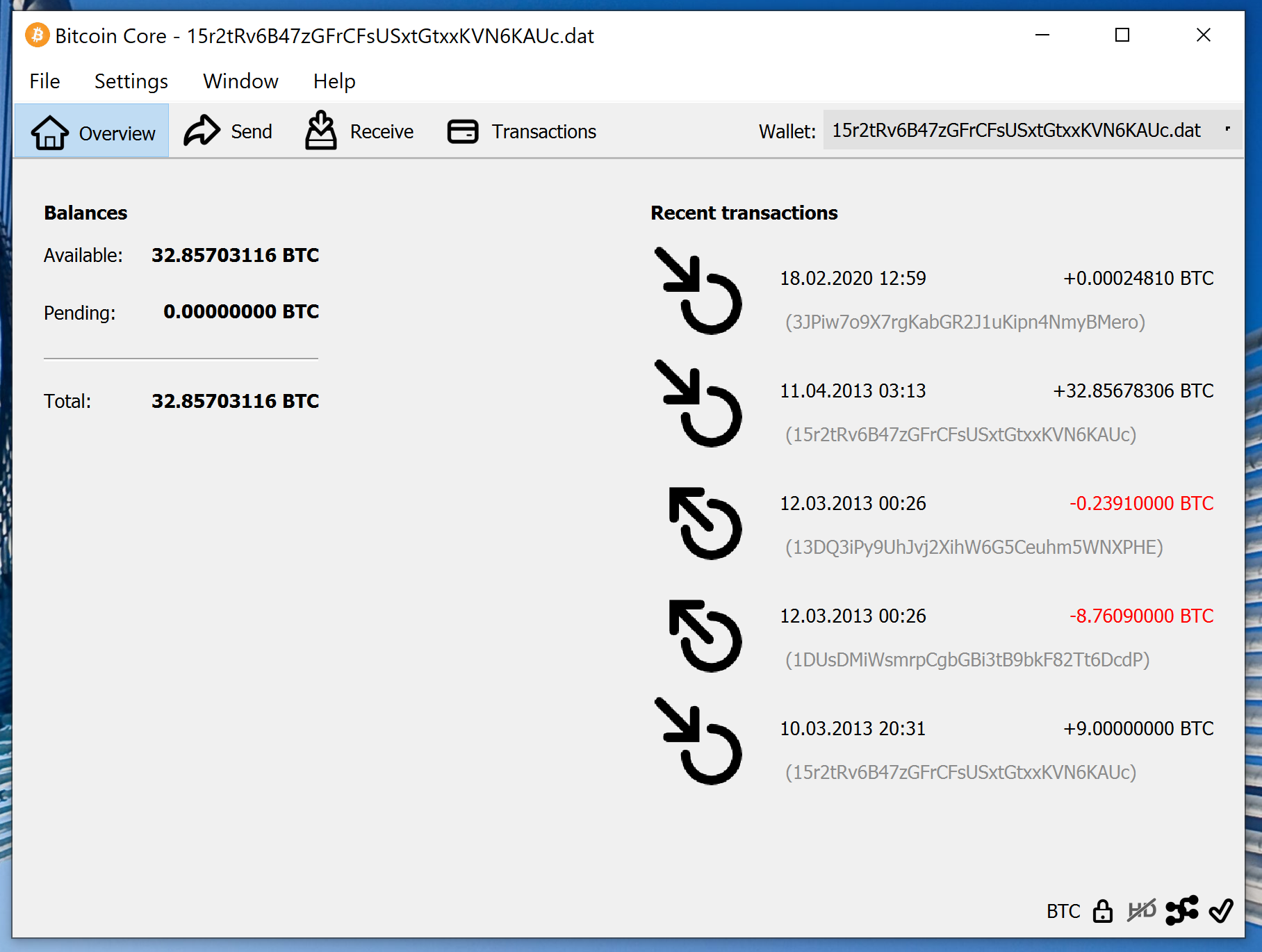Click the incoming icon for +9.00000000 BTC transaction
The width and height of the screenshot is (1262, 952).
[x=698, y=741]
